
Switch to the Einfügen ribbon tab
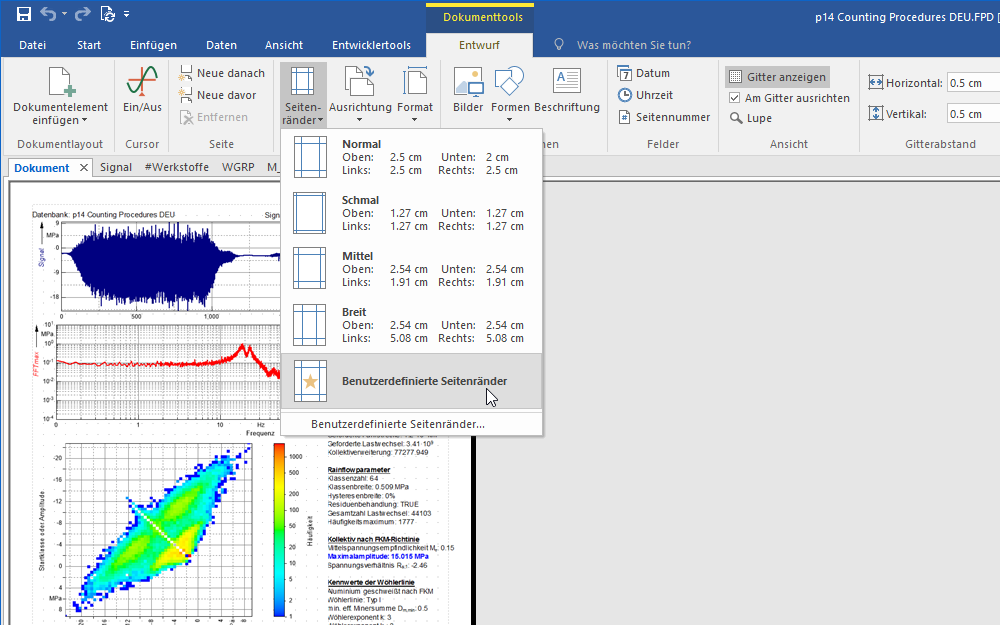[x=153, y=45]
